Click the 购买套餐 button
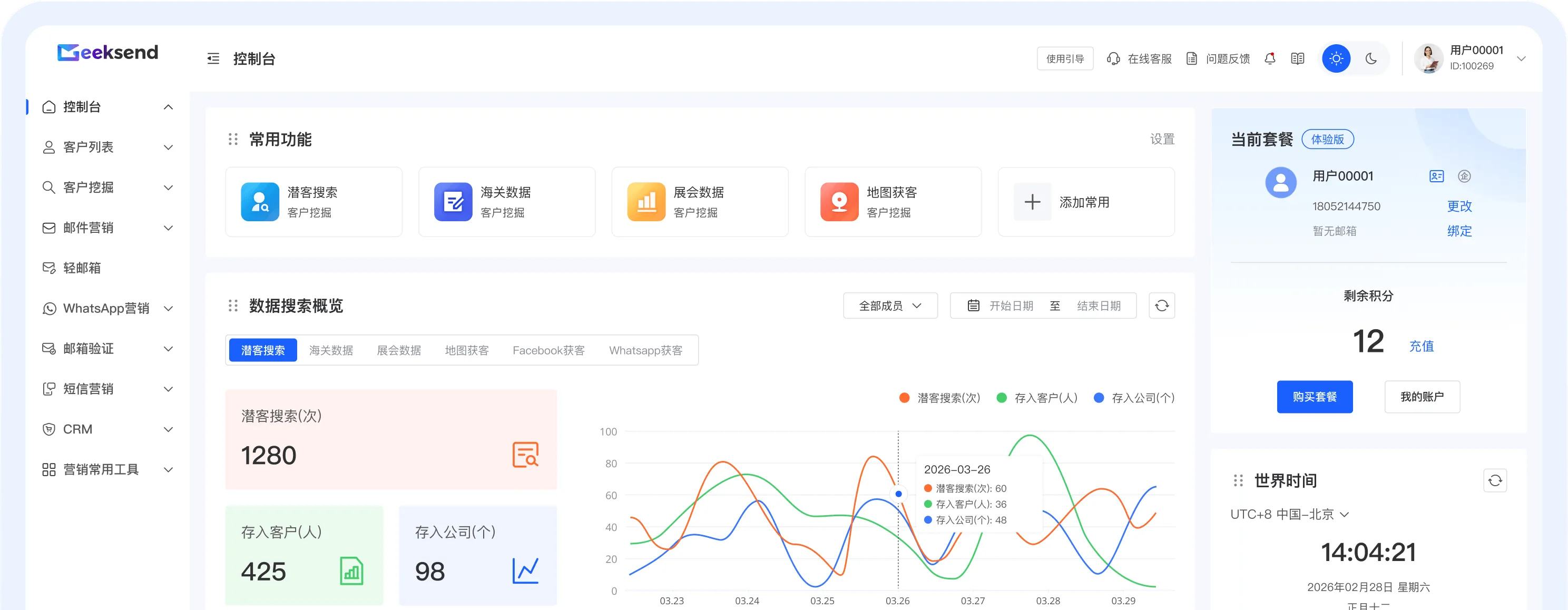The width and height of the screenshot is (1568, 610). (1315, 397)
